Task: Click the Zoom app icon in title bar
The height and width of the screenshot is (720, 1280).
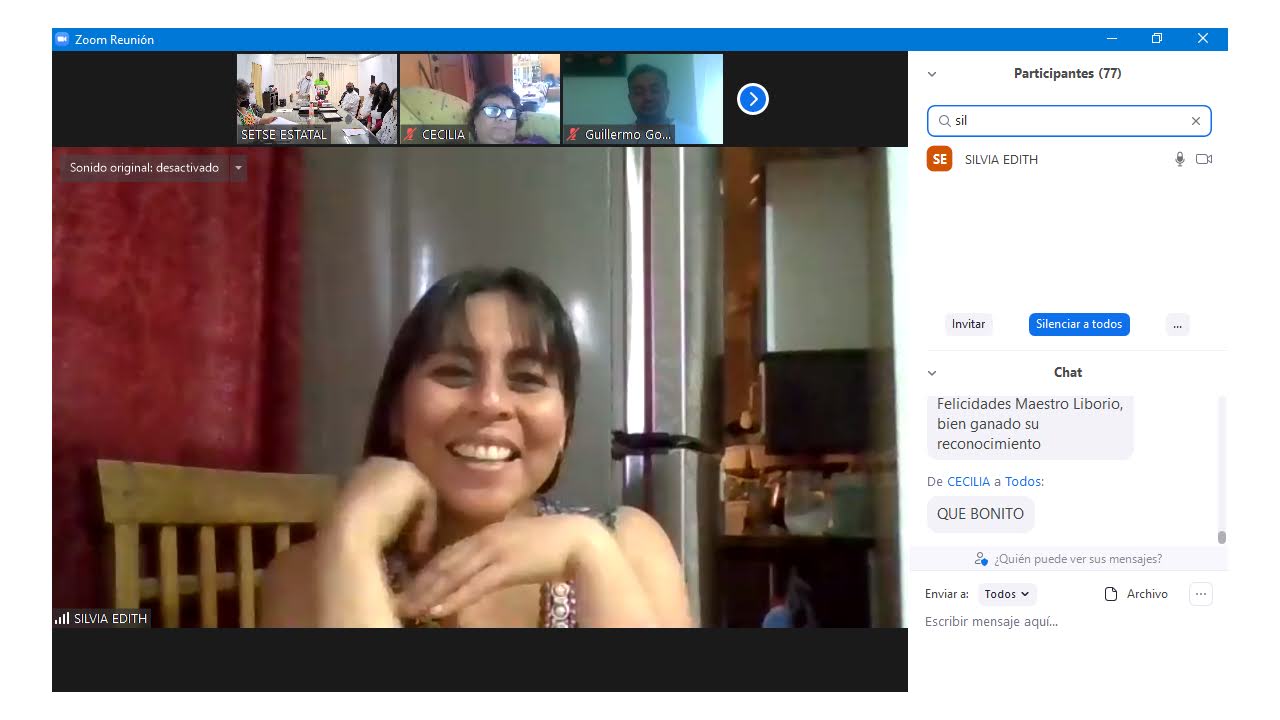Action: coord(62,39)
